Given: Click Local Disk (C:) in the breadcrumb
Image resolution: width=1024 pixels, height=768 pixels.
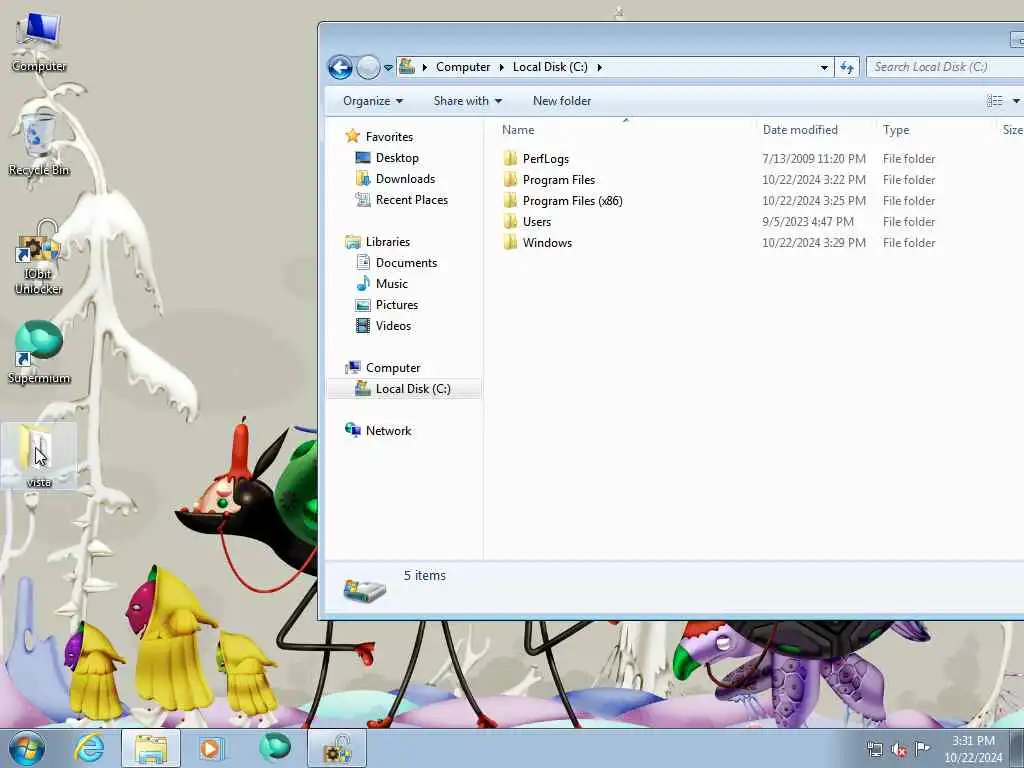Looking at the screenshot, I should point(550,67).
